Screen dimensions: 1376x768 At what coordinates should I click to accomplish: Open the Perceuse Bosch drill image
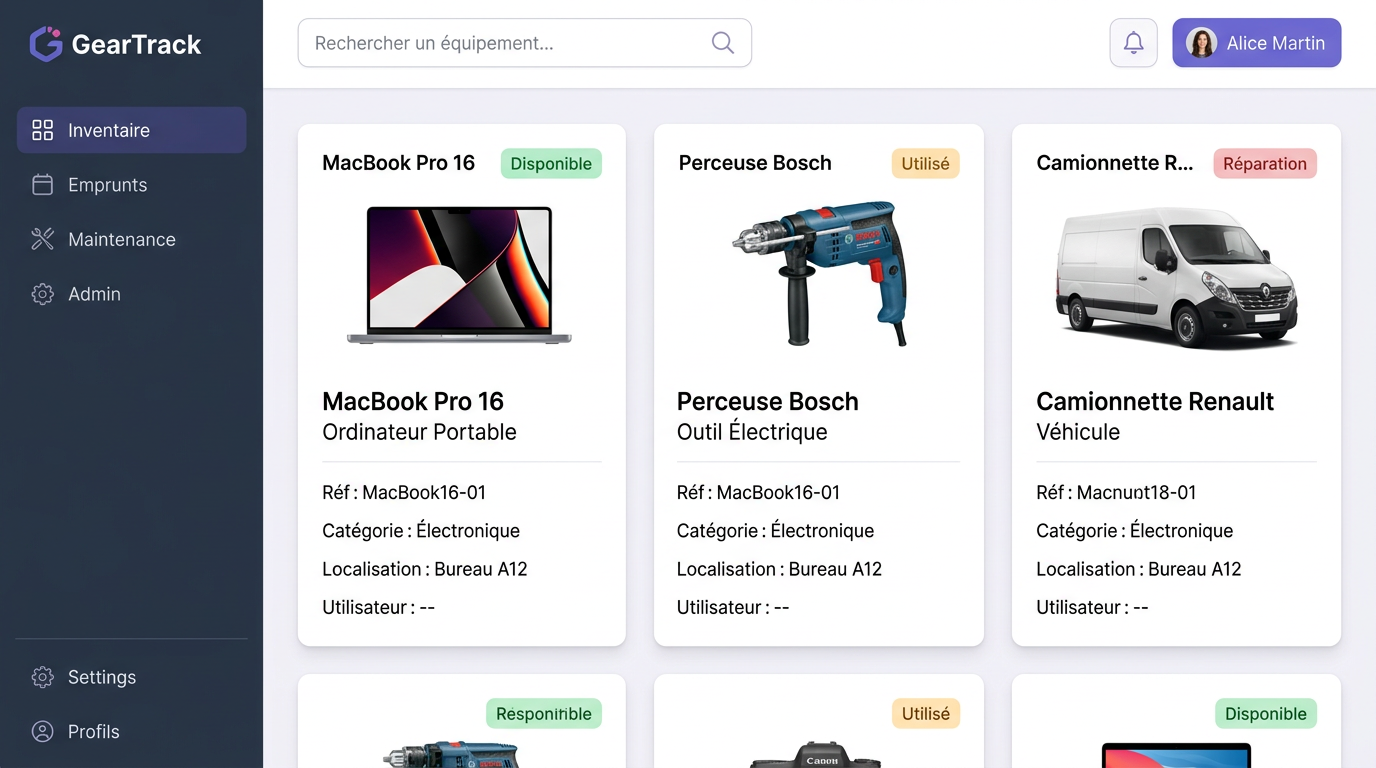[822, 273]
